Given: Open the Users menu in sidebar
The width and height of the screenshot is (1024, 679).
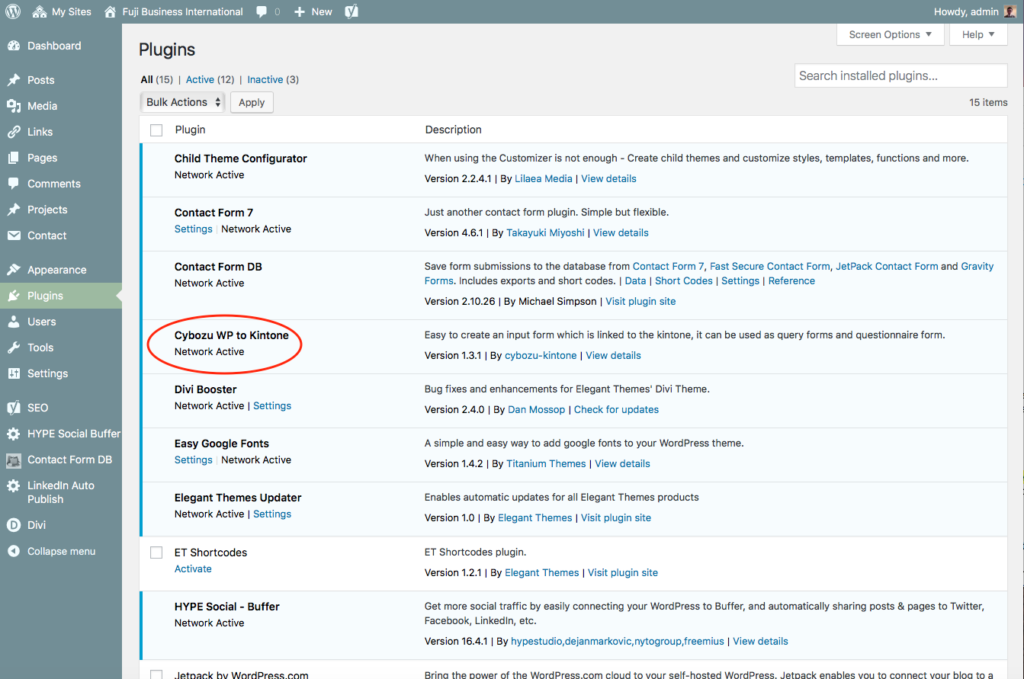Looking at the screenshot, I should tap(42, 322).
